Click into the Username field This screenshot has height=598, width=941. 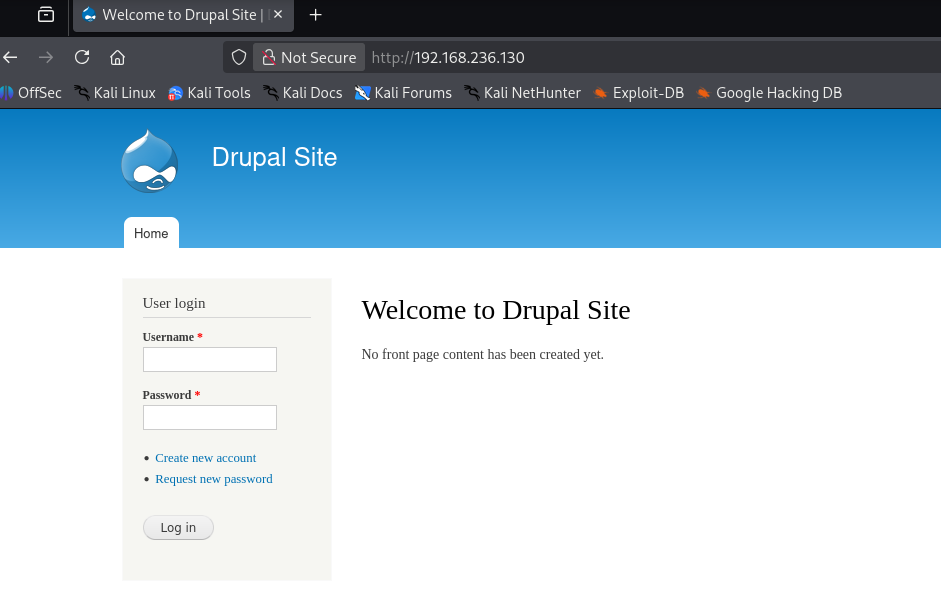(209, 360)
